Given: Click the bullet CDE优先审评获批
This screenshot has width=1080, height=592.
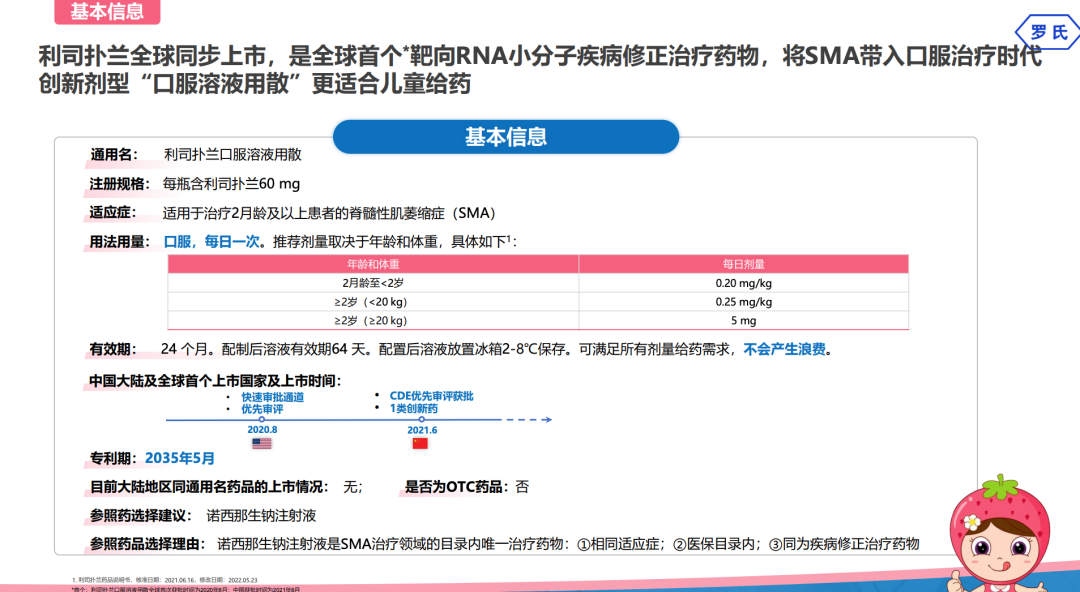Looking at the screenshot, I should [432, 396].
